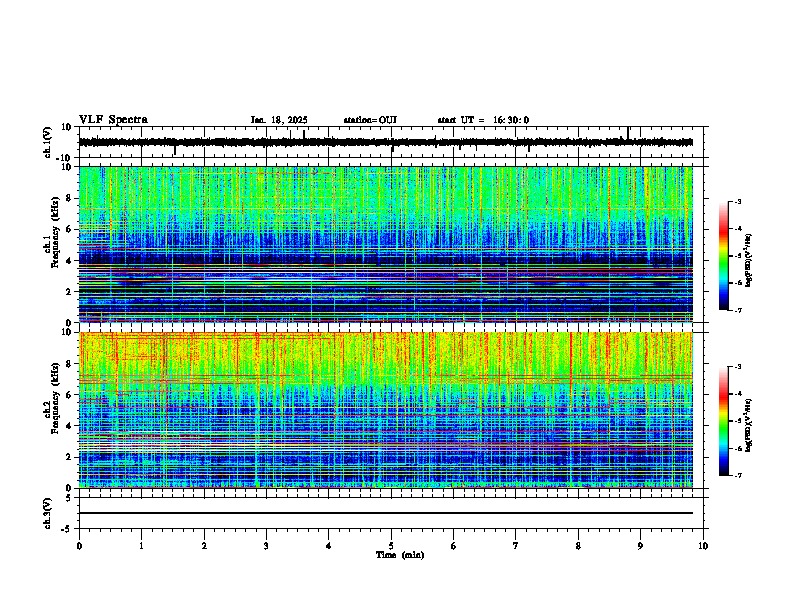Screen dimensions: 792x612
Task: Click the 'start UT = 16:30:0' label
Action: [x=483, y=120]
